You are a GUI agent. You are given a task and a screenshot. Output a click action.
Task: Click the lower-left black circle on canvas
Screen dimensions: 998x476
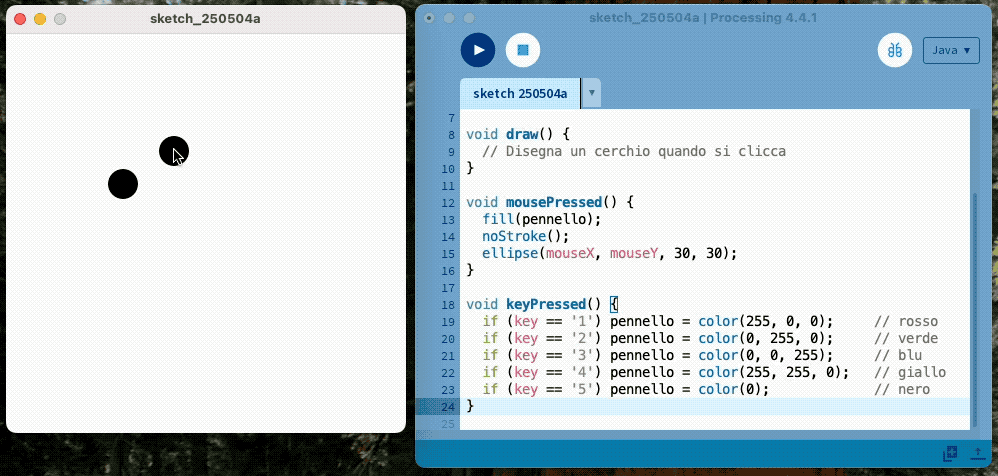pos(123,184)
